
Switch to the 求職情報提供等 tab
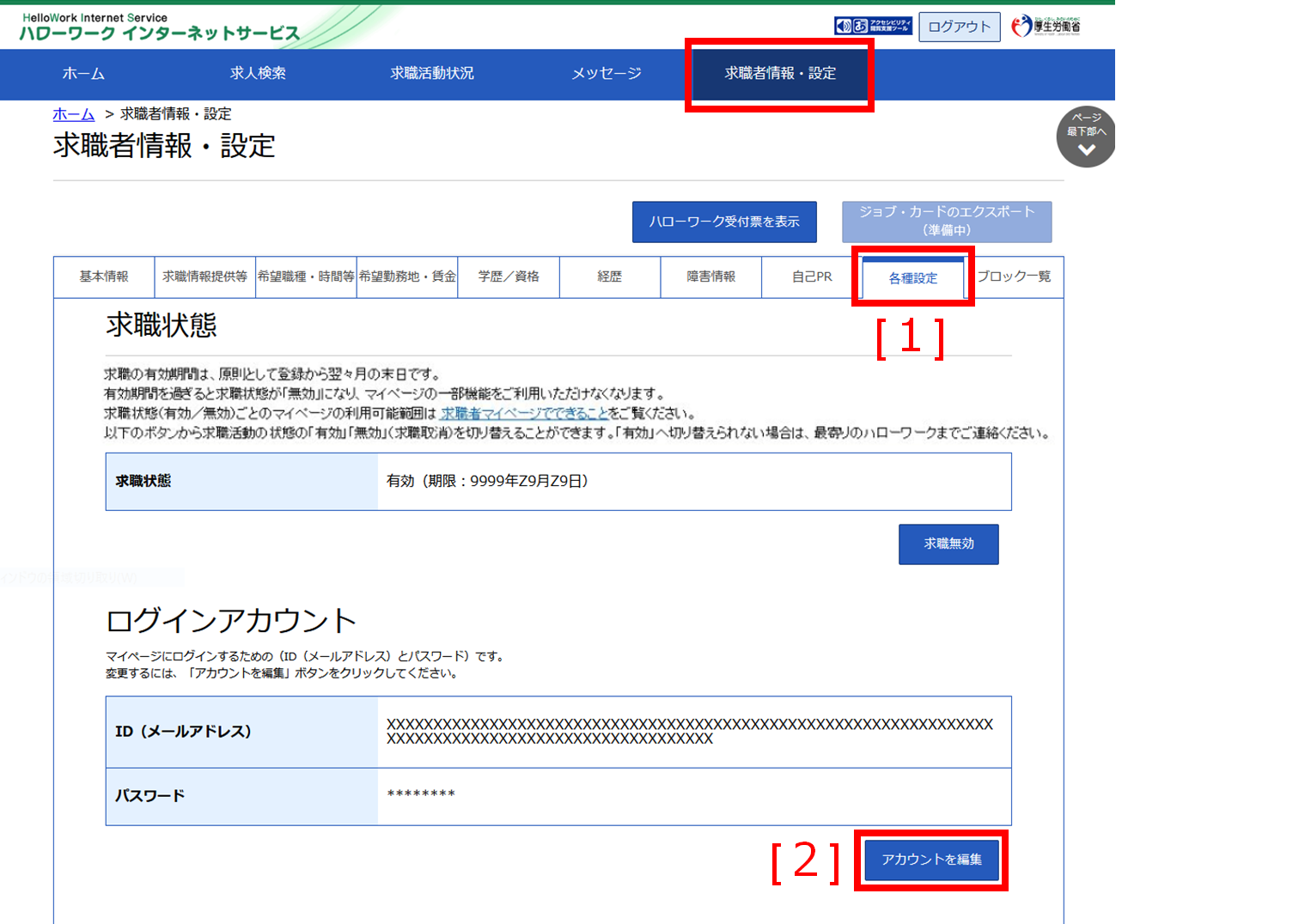pos(204,277)
